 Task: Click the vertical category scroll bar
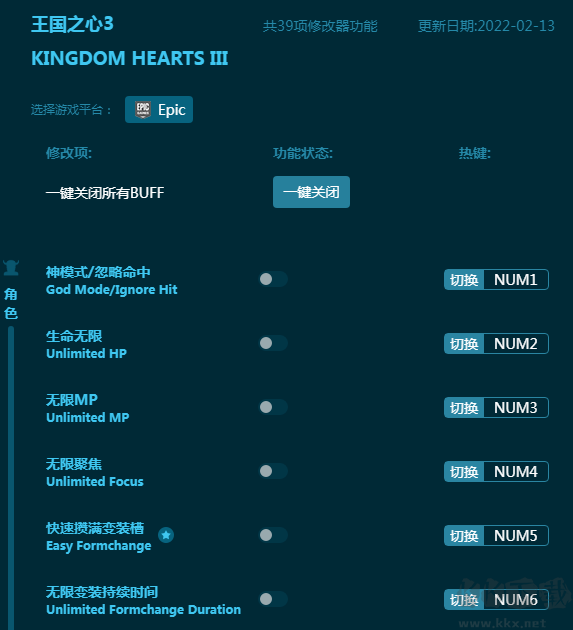click(x=11, y=478)
